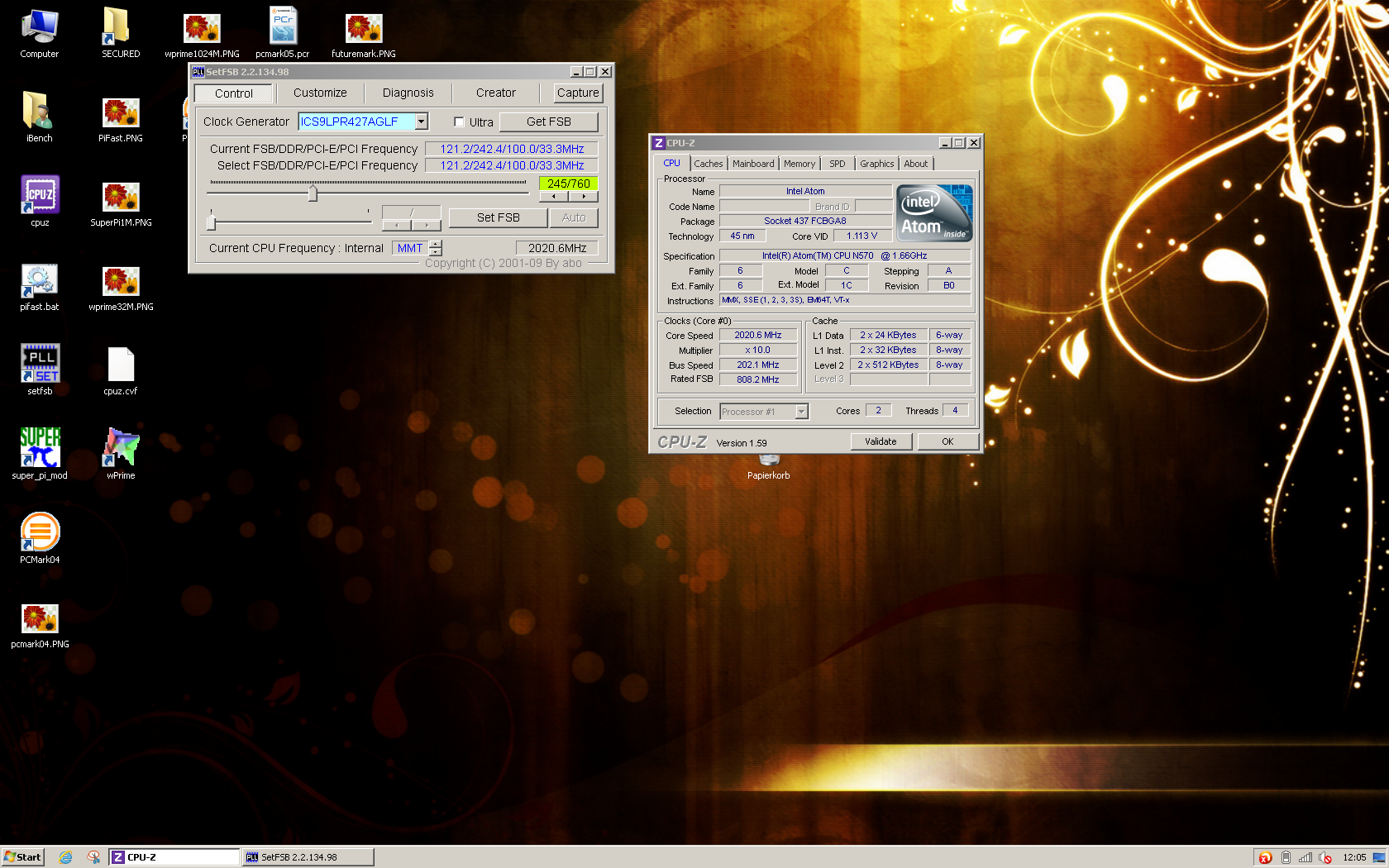1389x868 pixels.
Task: Click the Intel Atom inside logo
Action: coord(934,212)
